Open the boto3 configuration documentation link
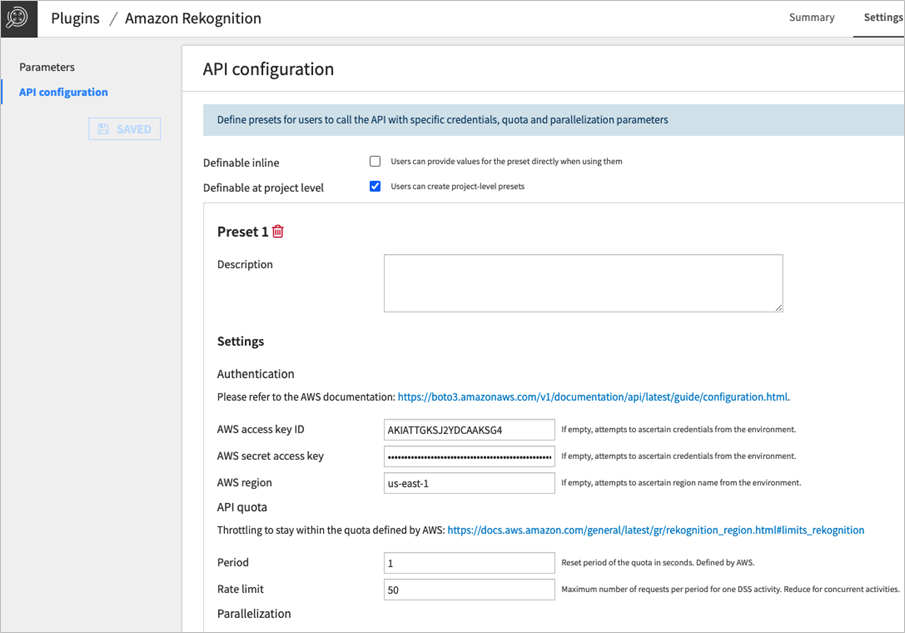The height and width of the screenshot is (633, 905). [592, 397]
